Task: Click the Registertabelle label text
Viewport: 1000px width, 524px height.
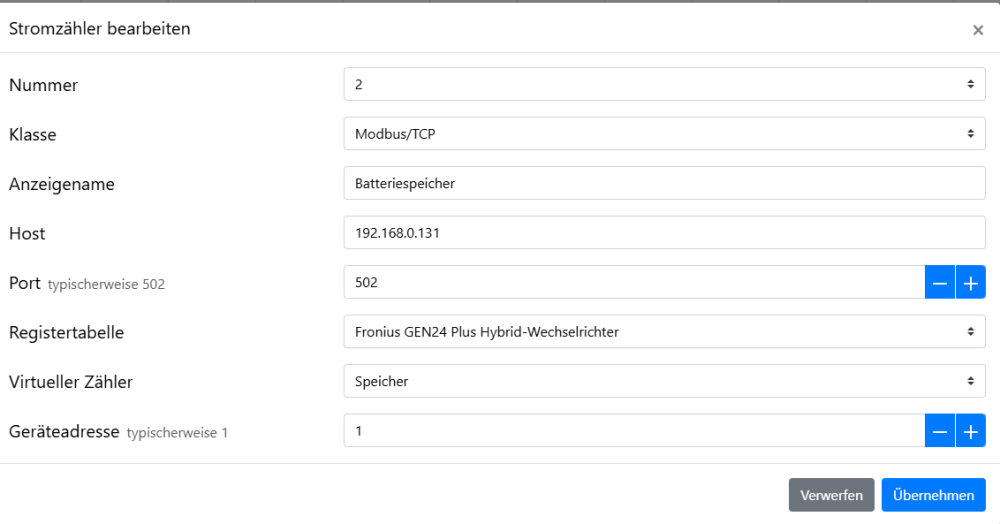Action: click(x=67, y=332)
